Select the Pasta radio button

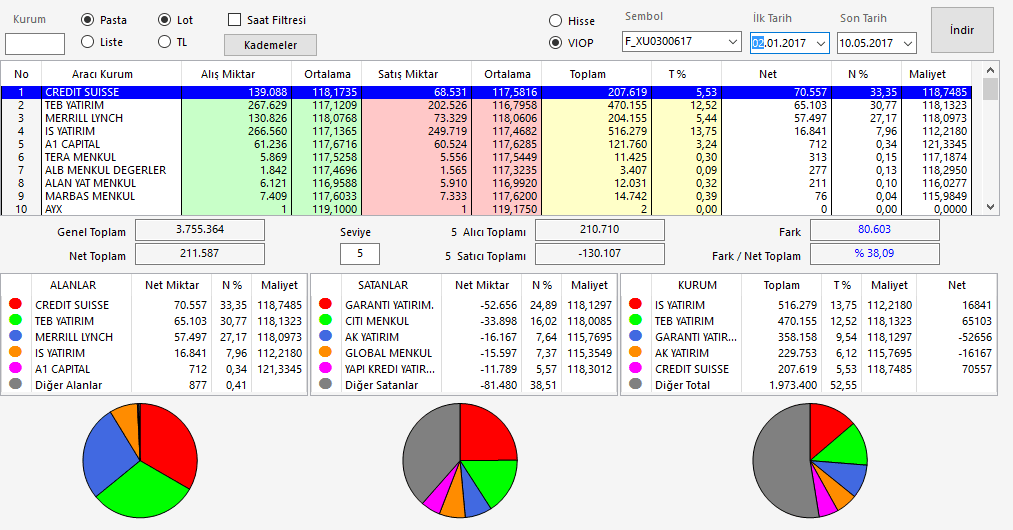(87, 20)
